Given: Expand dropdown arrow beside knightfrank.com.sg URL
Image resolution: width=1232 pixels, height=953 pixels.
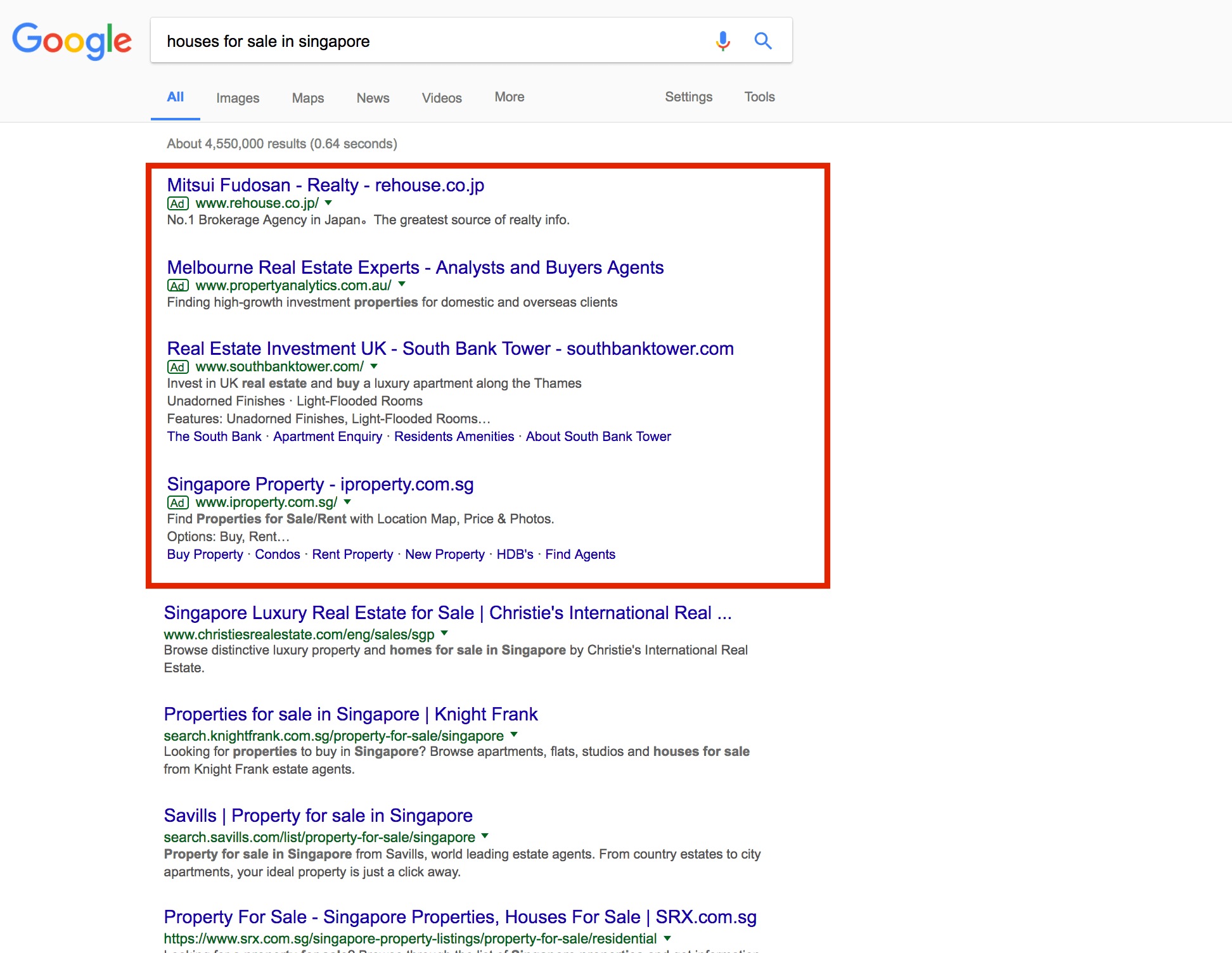Looking at the screenshot, I should click(x=514, y=734).
